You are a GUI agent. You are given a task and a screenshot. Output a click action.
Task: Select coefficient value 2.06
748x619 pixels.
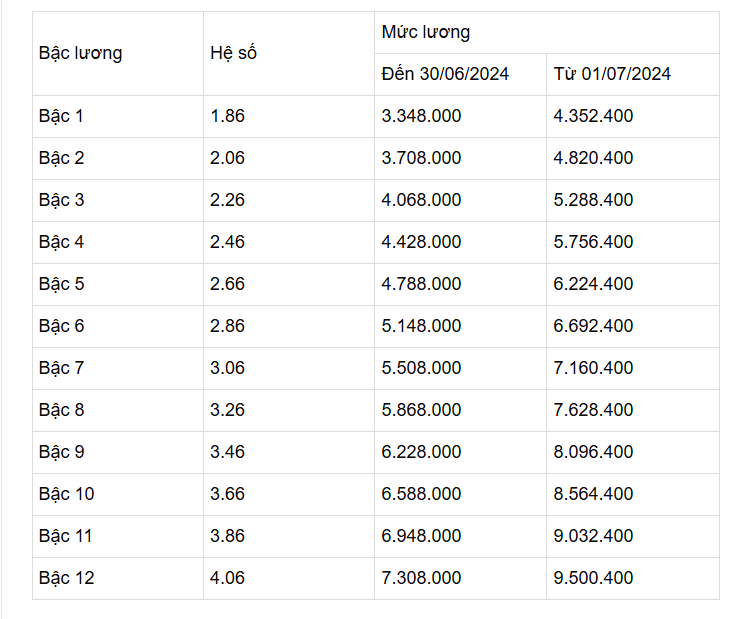(x=227, y=158)
